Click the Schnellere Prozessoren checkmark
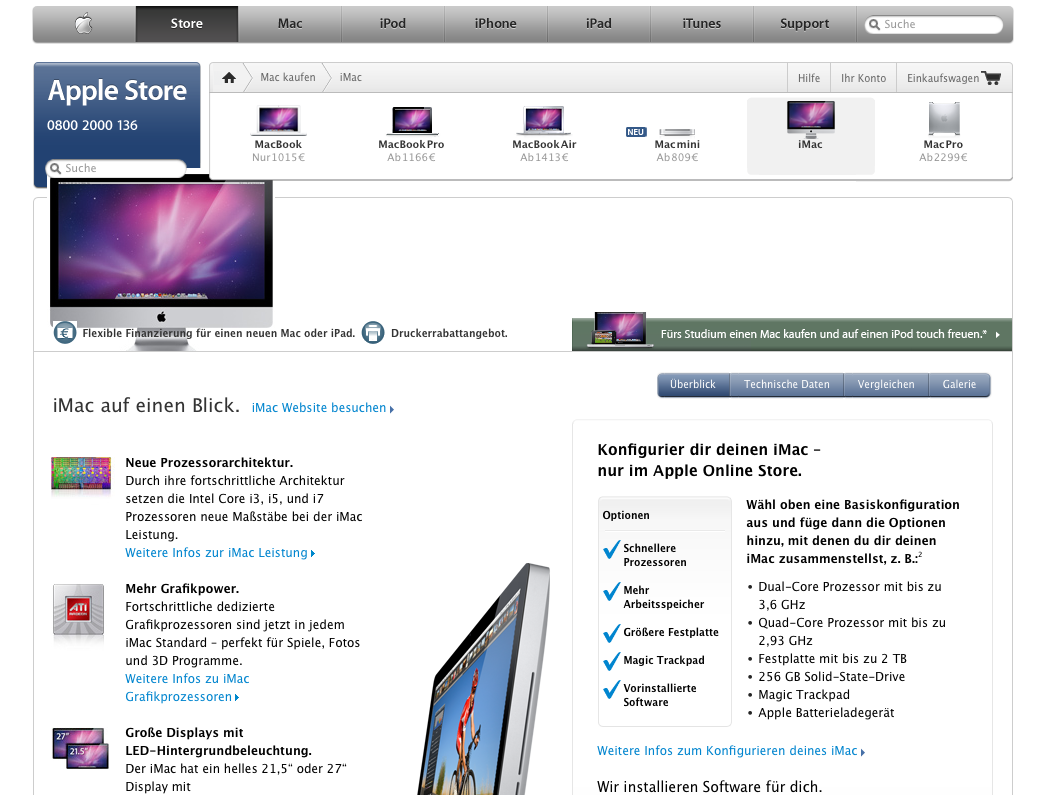Image resolution: width=1038 pixels, height=795 pixels. coord(612,549)
